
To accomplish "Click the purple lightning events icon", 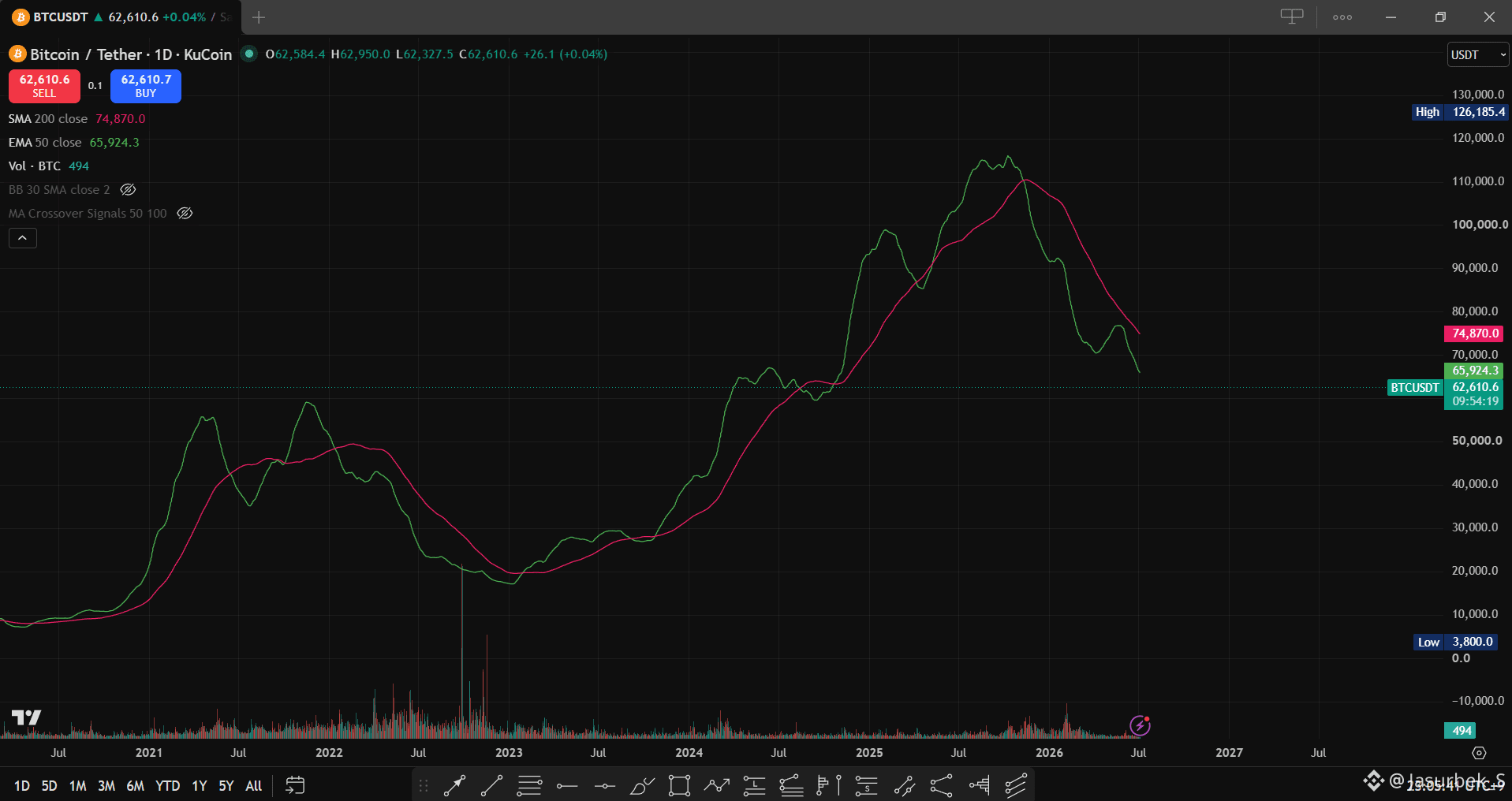I will pos(1140,725).
